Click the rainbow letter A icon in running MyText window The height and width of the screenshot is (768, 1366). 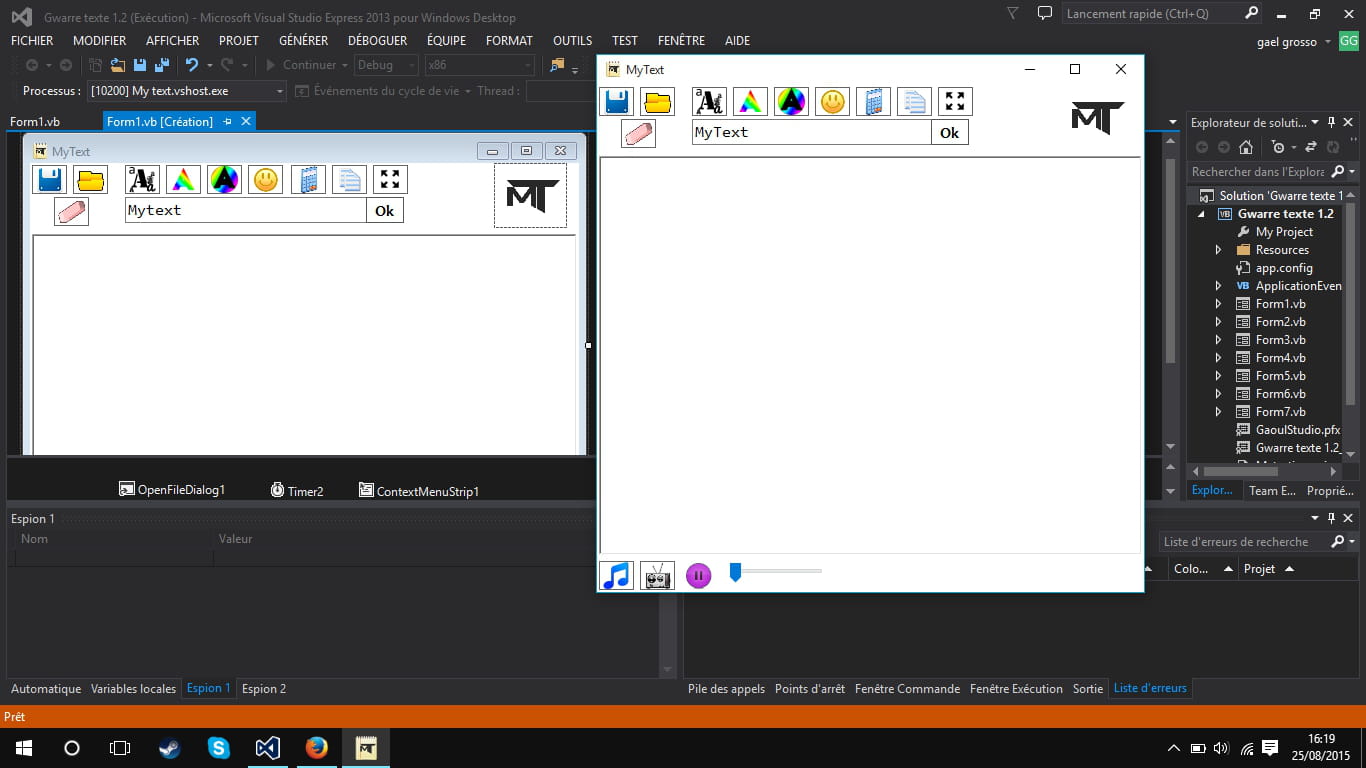(750, 102)
